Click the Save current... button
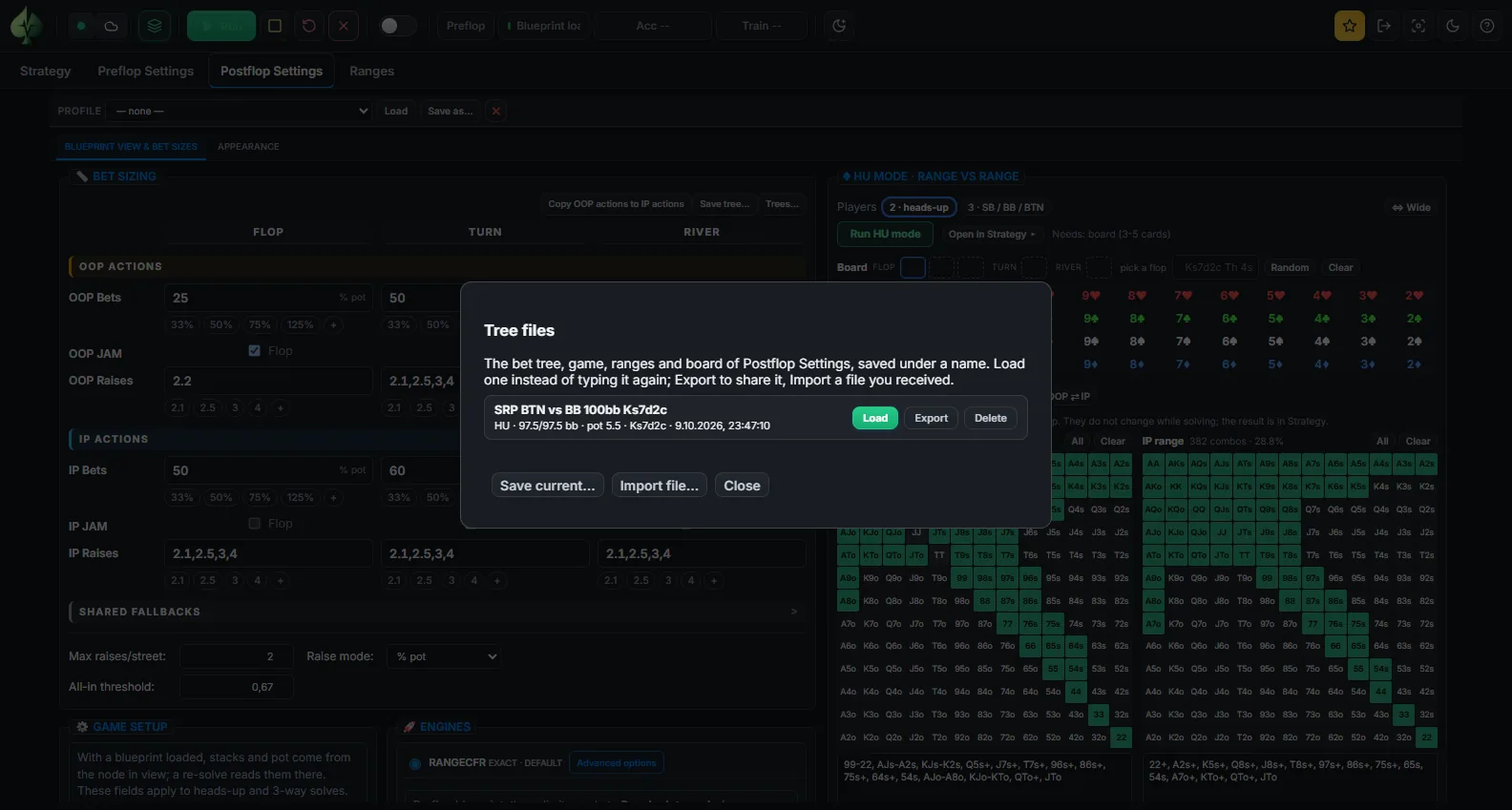This screenshot has width=1512, height=810. click(x=548, y=486)
